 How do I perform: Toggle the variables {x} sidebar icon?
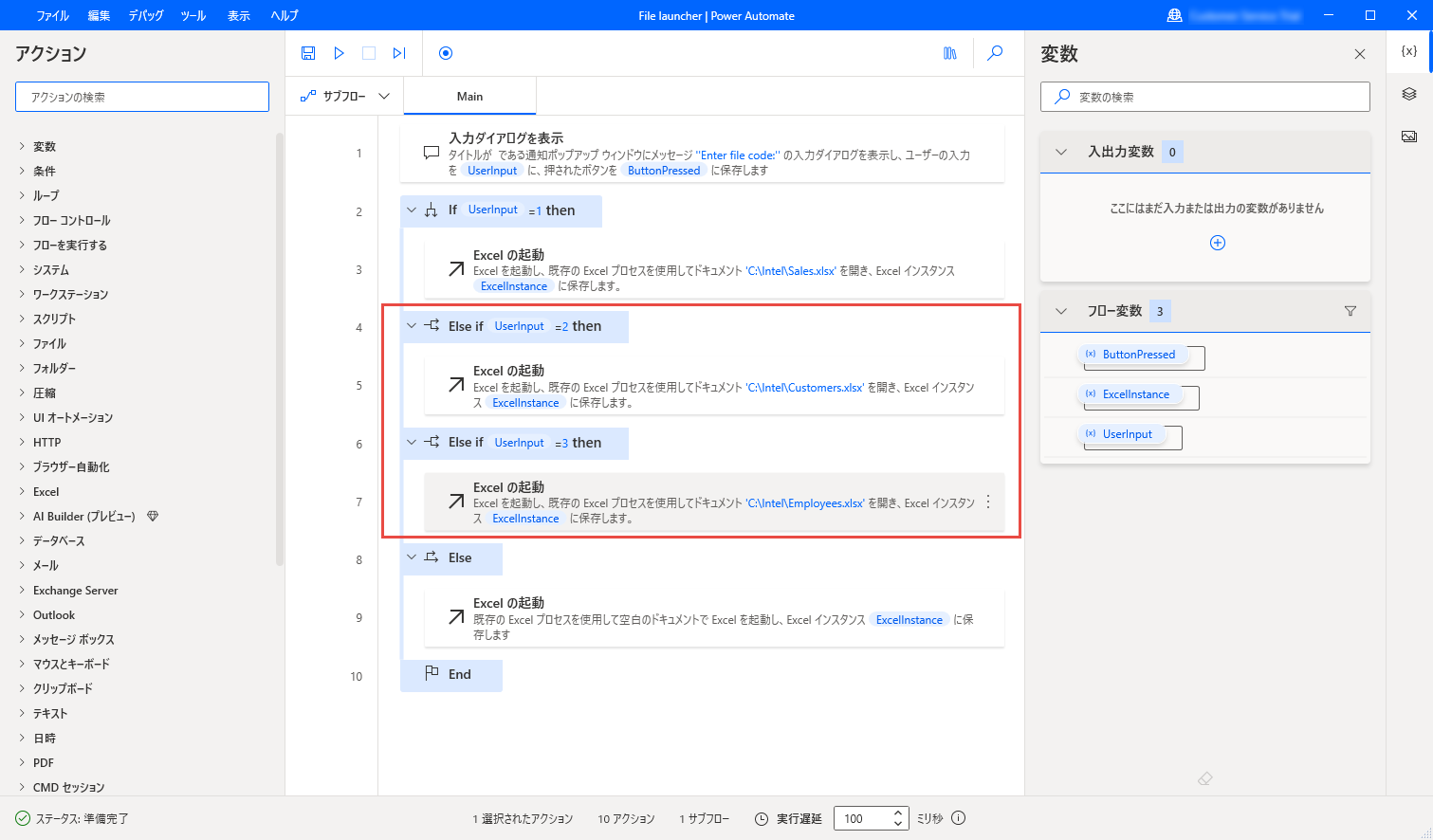pos(1409,52)
